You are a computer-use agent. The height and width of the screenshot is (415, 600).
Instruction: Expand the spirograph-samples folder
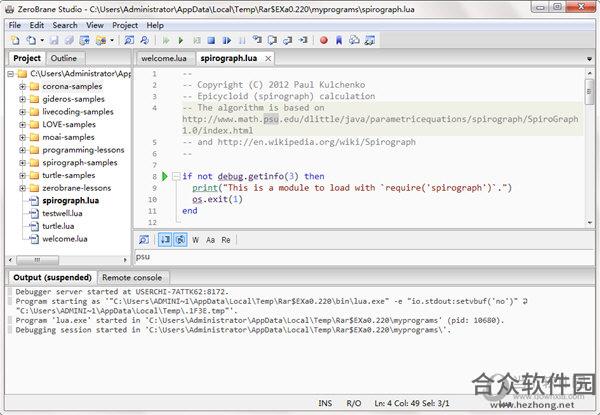23,163
